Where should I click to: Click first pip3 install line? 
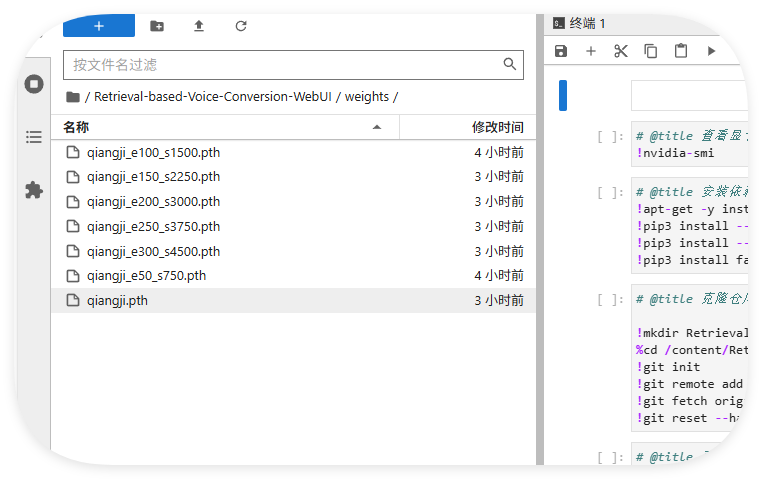pyautogui.click(x=692, y=226)
